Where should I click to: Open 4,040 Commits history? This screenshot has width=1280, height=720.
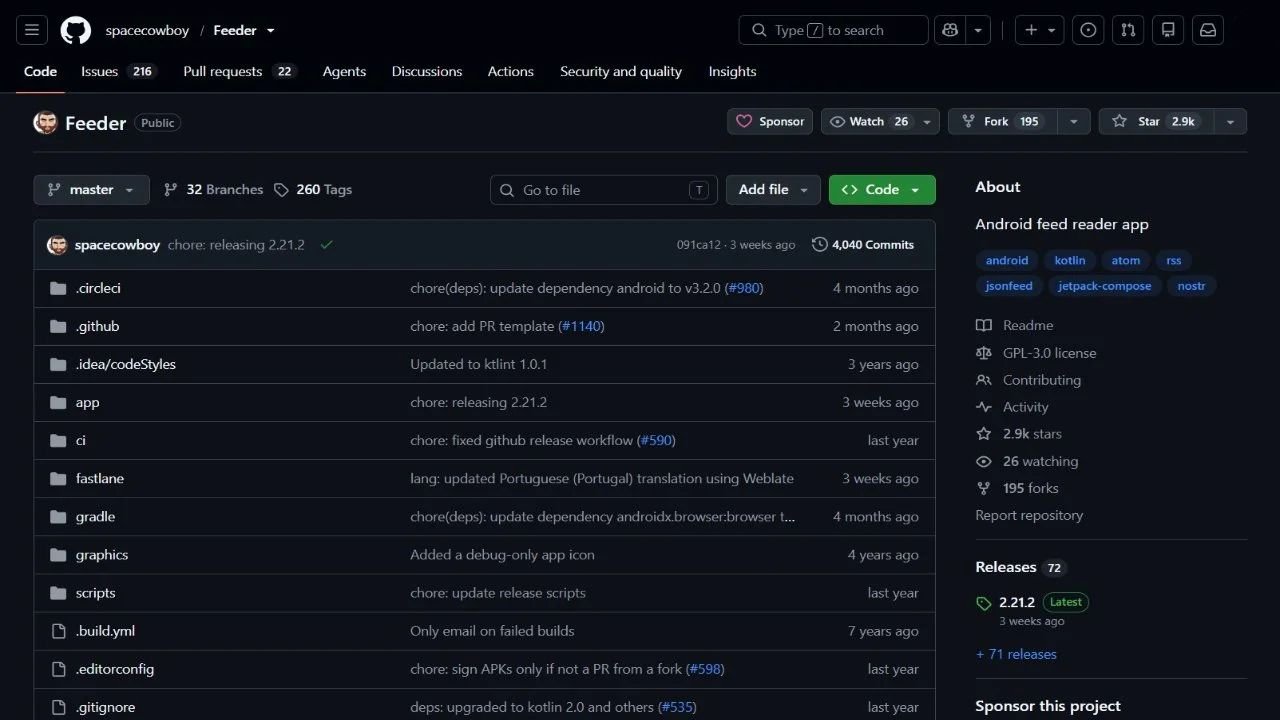coord(863,245)
